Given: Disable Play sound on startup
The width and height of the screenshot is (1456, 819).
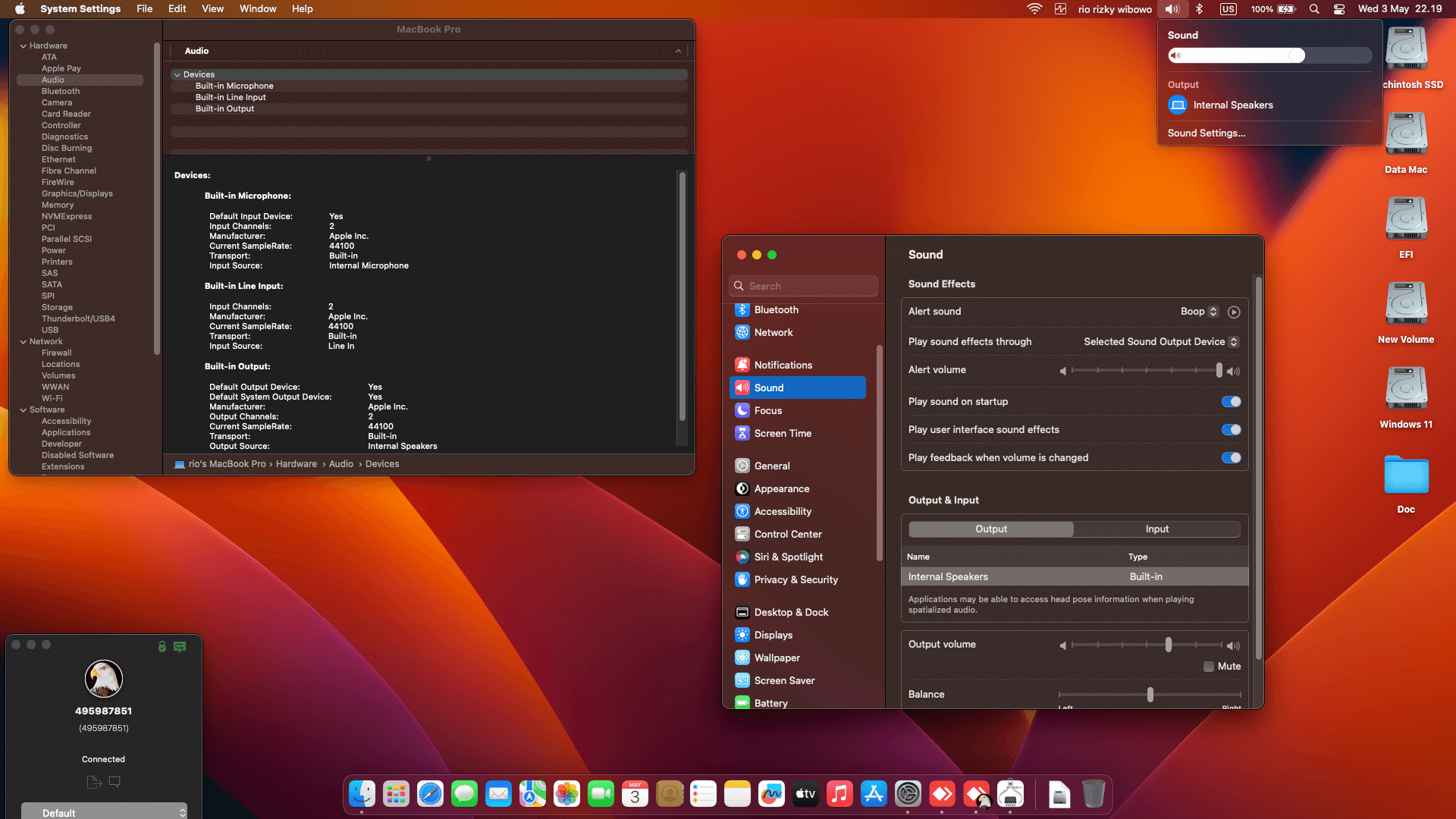Looking at the screenshot, I should point(1231,402).
